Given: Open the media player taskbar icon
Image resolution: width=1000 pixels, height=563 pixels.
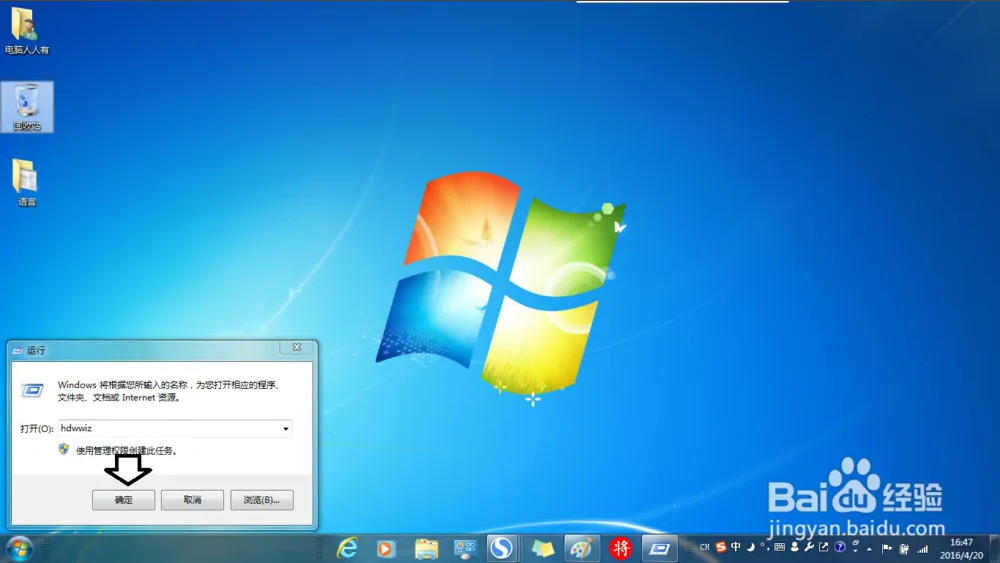Looking at the screenshot, I should [385, 548].
